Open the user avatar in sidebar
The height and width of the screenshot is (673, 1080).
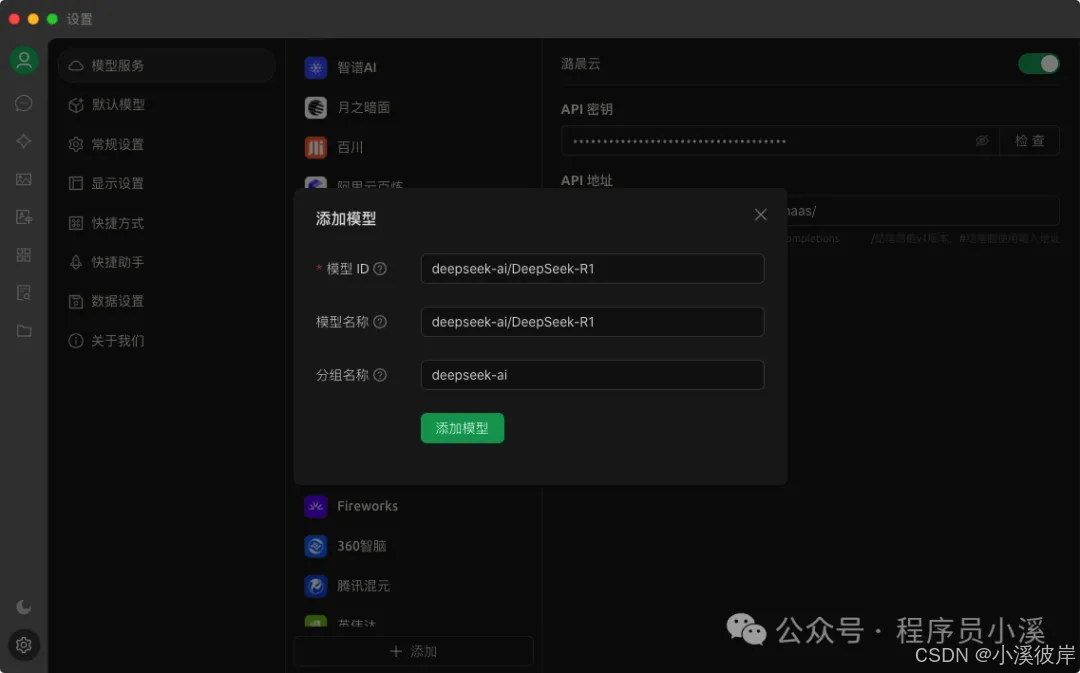click(24, 61)
